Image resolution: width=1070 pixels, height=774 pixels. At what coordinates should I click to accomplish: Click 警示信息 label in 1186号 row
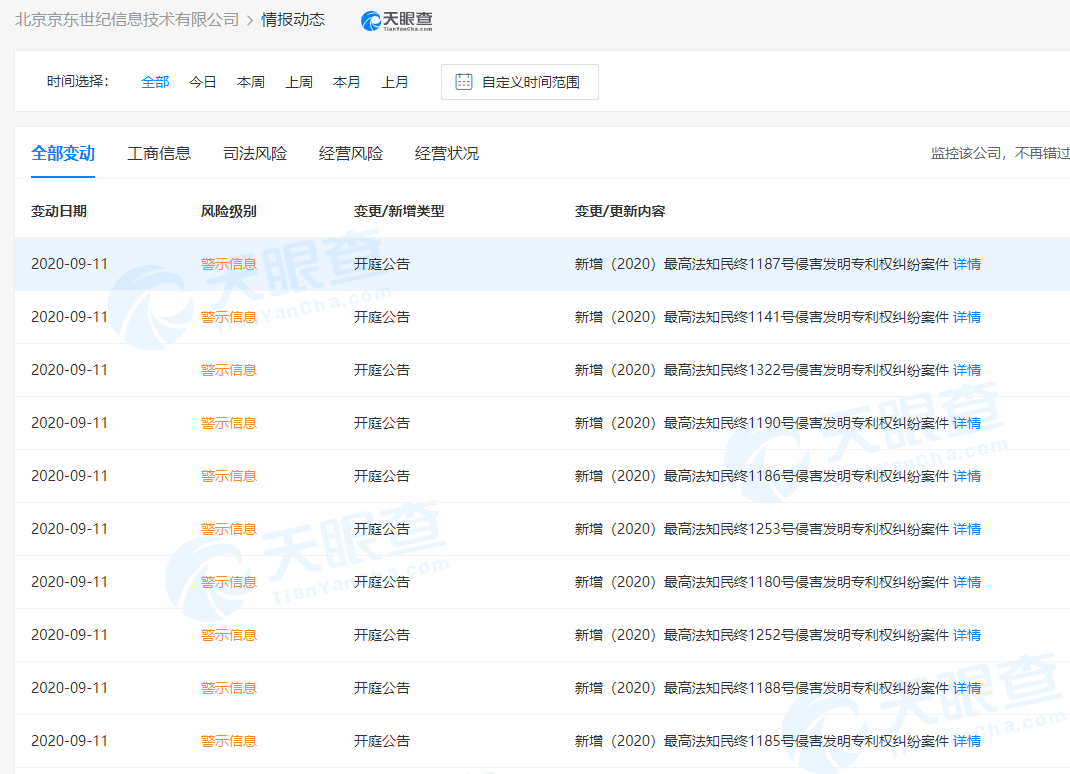pos(229,476)
